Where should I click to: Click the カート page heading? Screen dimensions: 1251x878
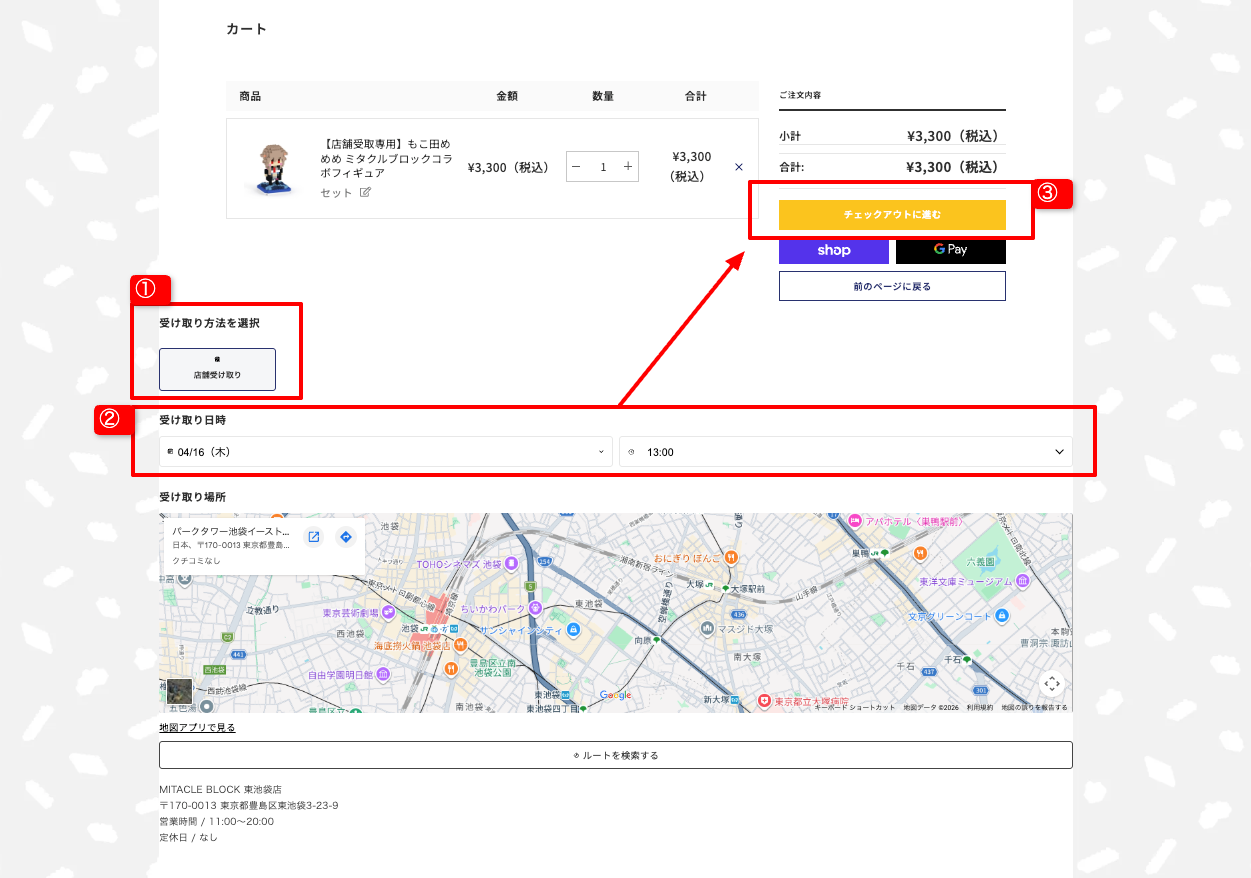[x=246, y=29]
